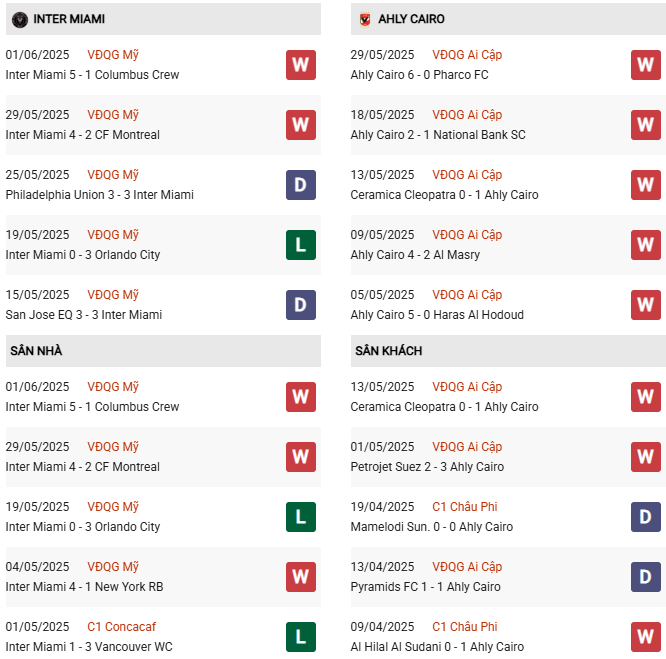Screen dimensions: 666x659
Task: Open VĐQG Ai Cập link for Pharco match
Action: (x=467, y=55)
